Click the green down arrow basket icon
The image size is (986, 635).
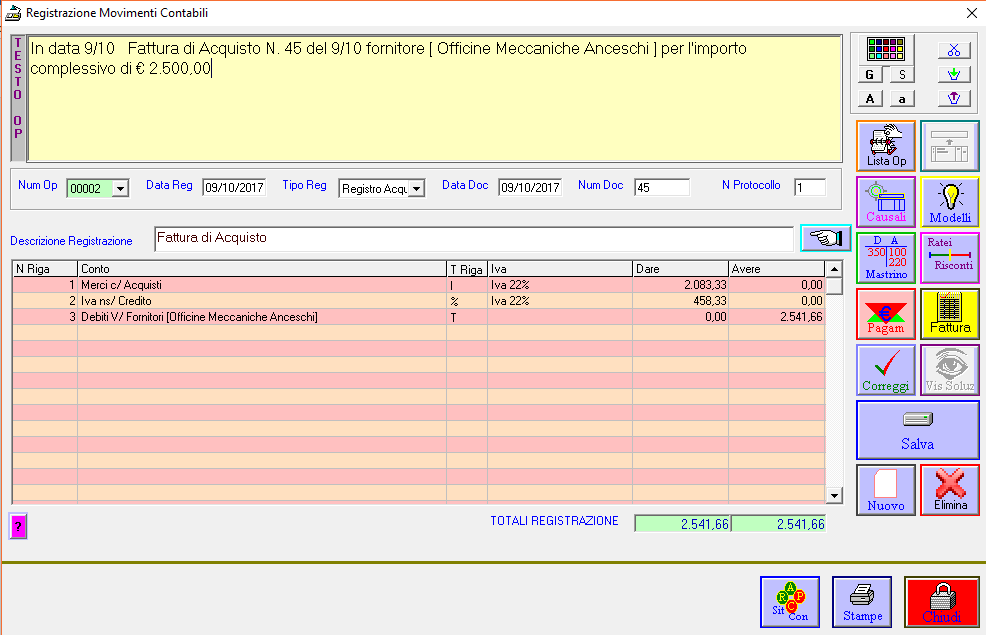[954, 74]
